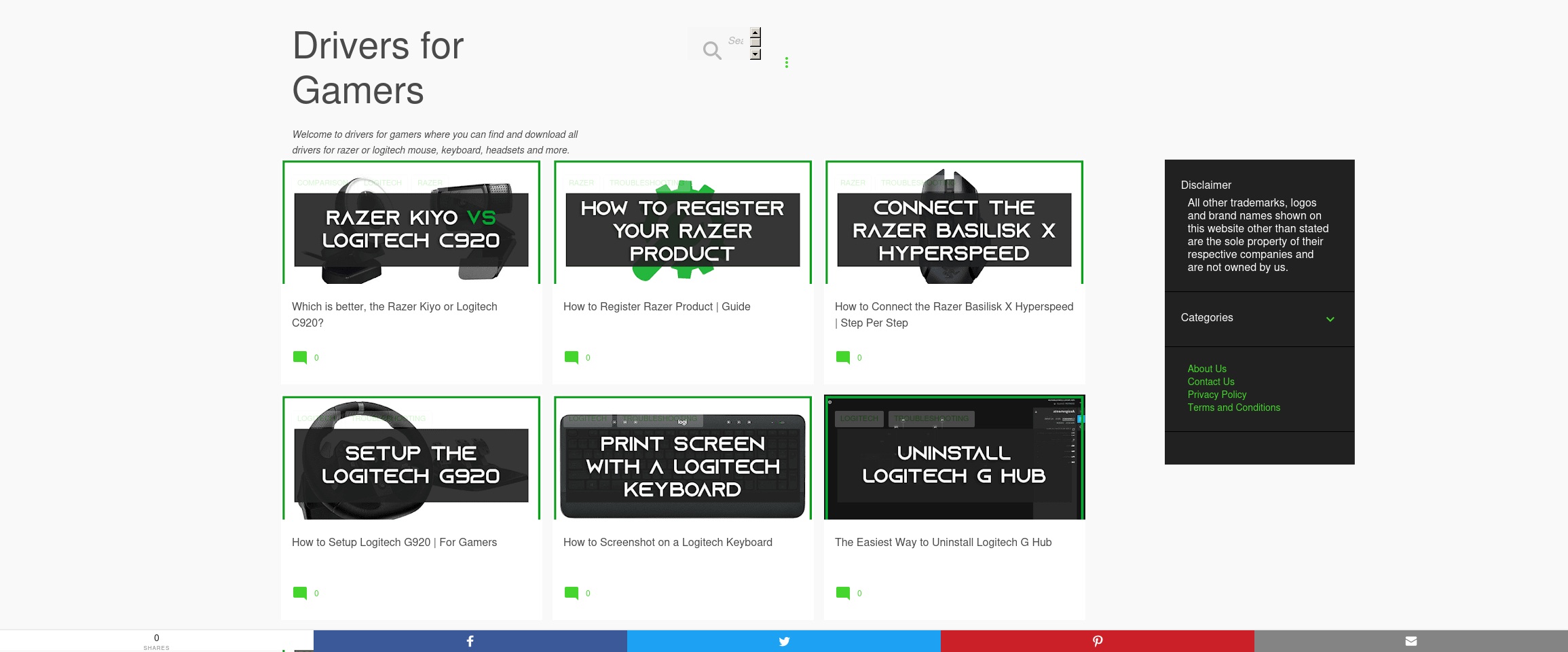
Task: Share this page by email
Action: (x=1411, y=641)
